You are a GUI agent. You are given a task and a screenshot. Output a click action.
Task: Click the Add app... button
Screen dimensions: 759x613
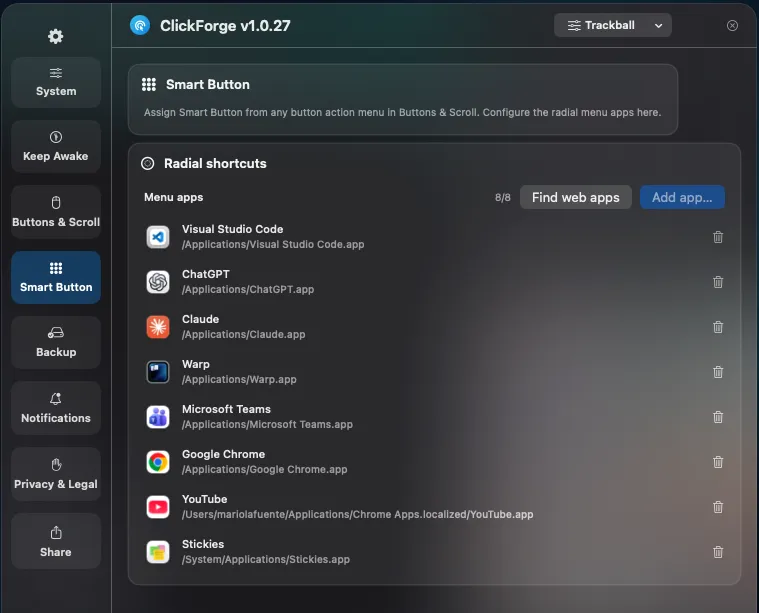point(682,197)
